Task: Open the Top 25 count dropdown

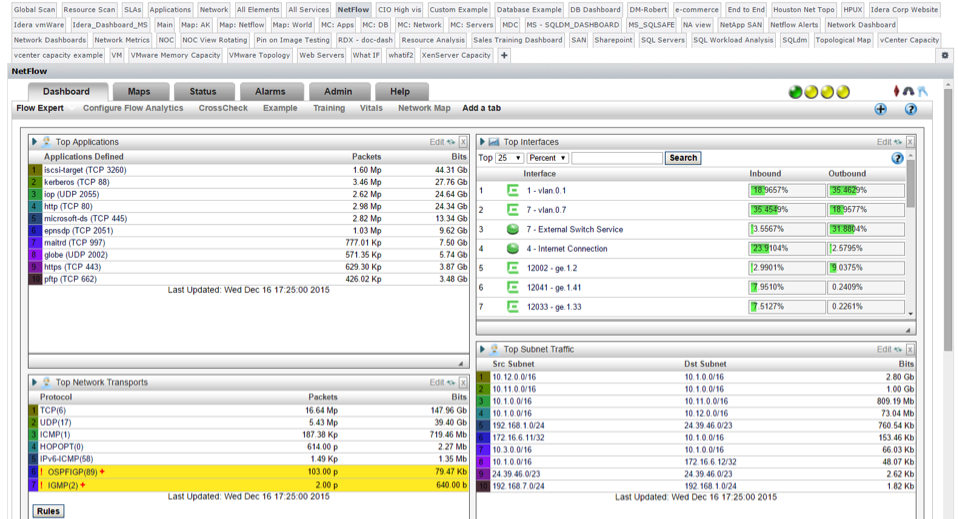Action: pos(510,158)
